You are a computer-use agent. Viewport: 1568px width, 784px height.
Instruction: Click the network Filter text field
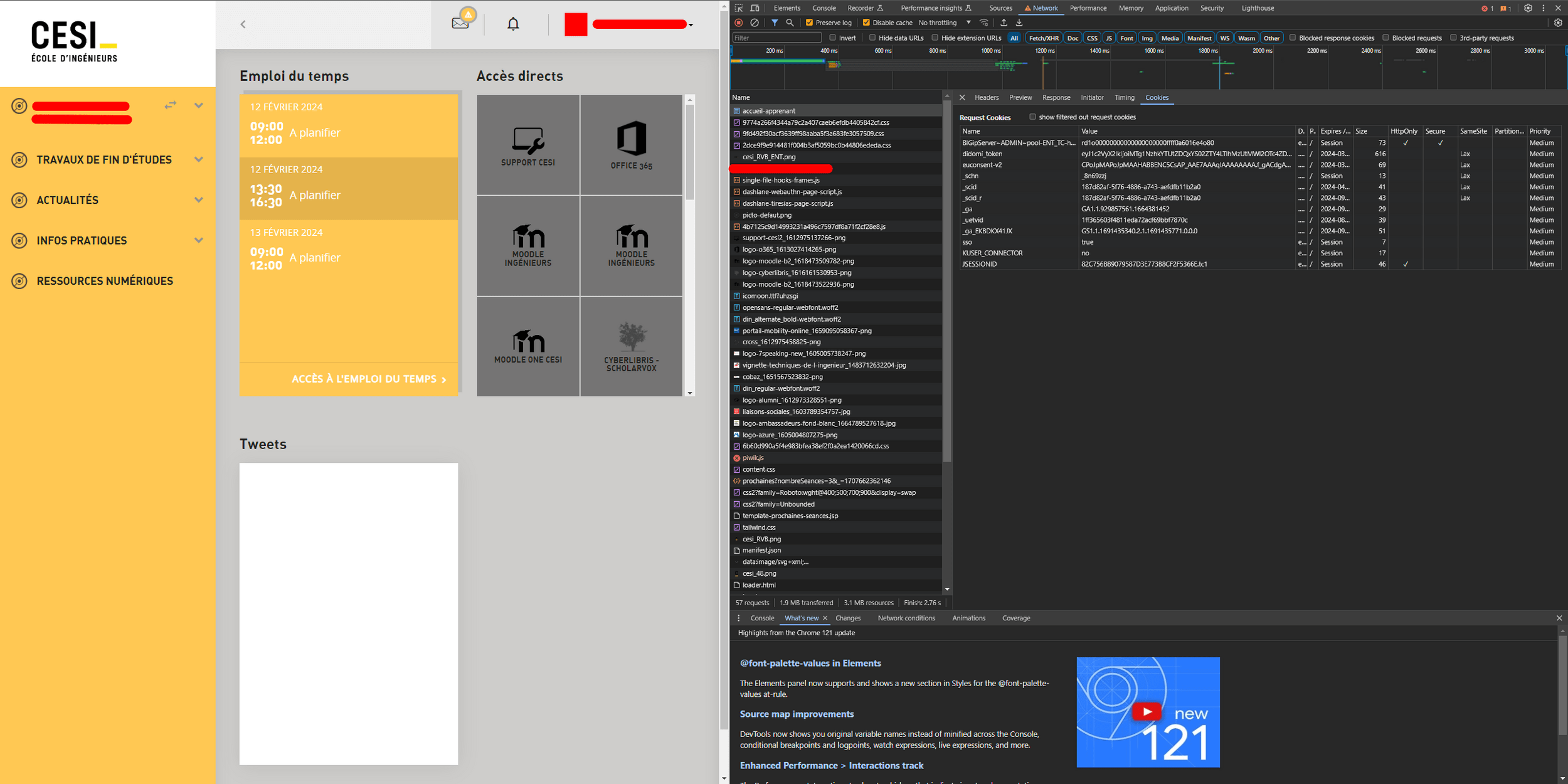pyautogui.click(x=776, y=38)
